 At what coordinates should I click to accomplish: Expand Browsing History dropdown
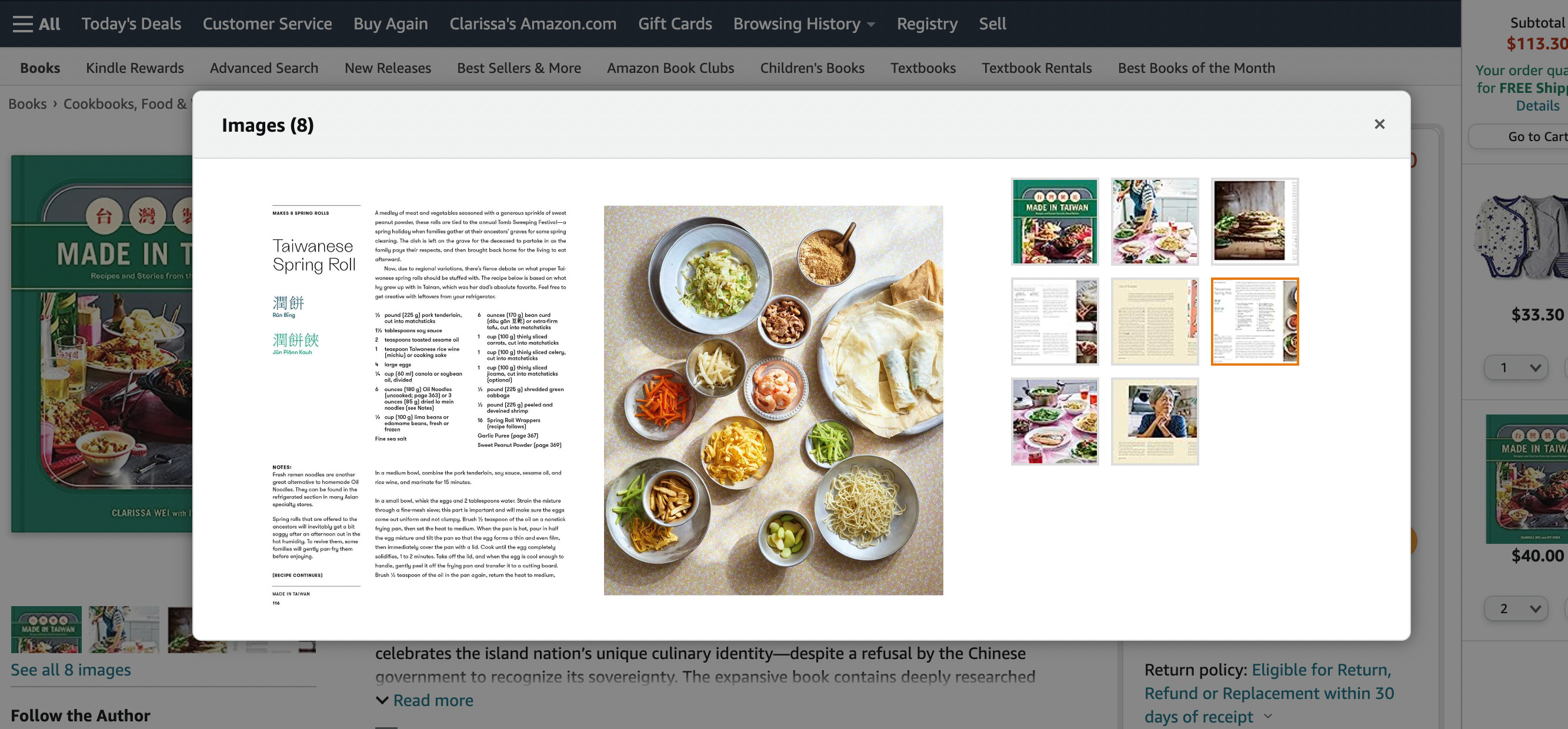pyautogui.click(x=803, y=24)
